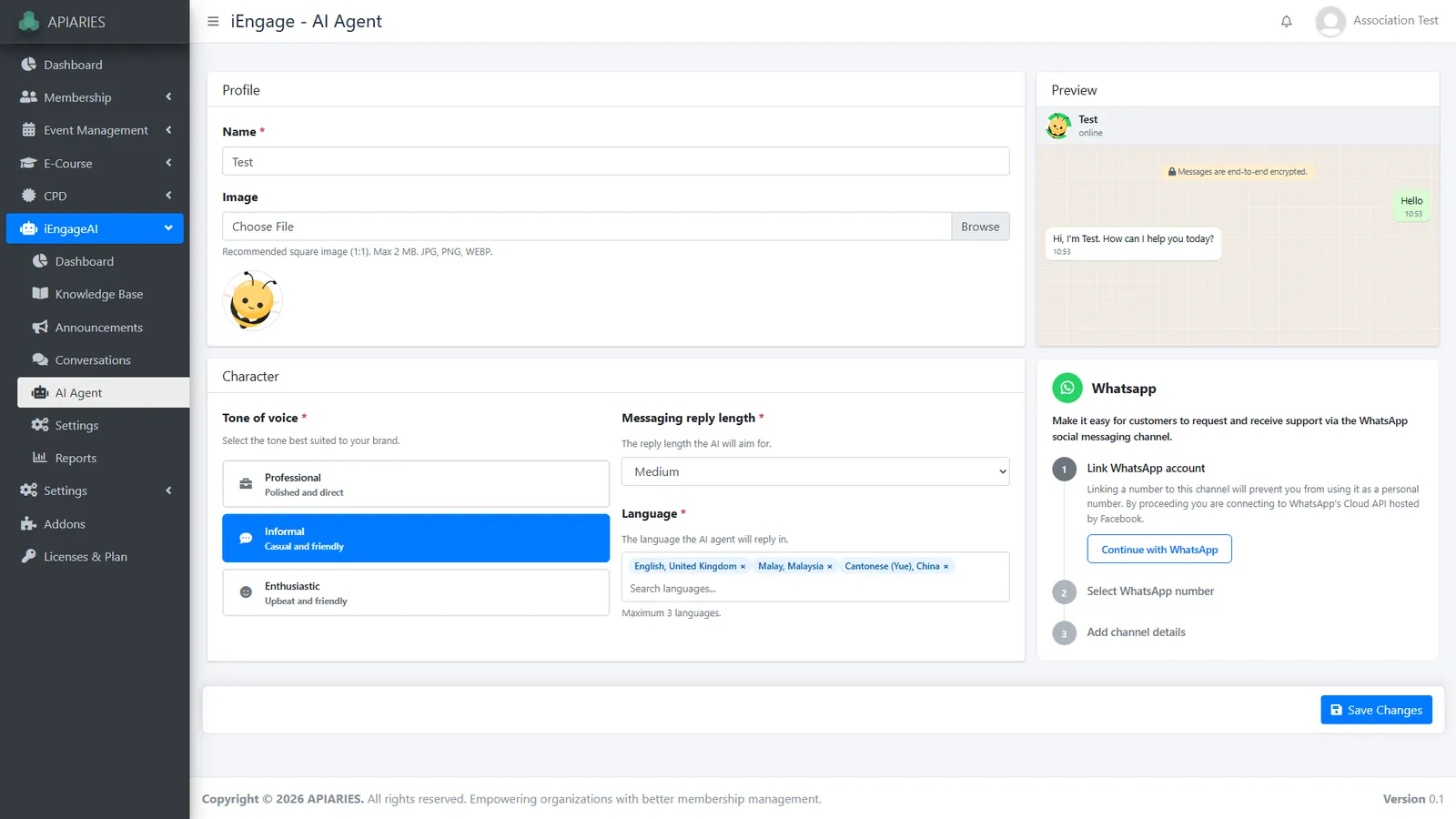Click the green WhatsApp logo icon
Viewport: 1456px width, 819px height.
coord(1067,388)
